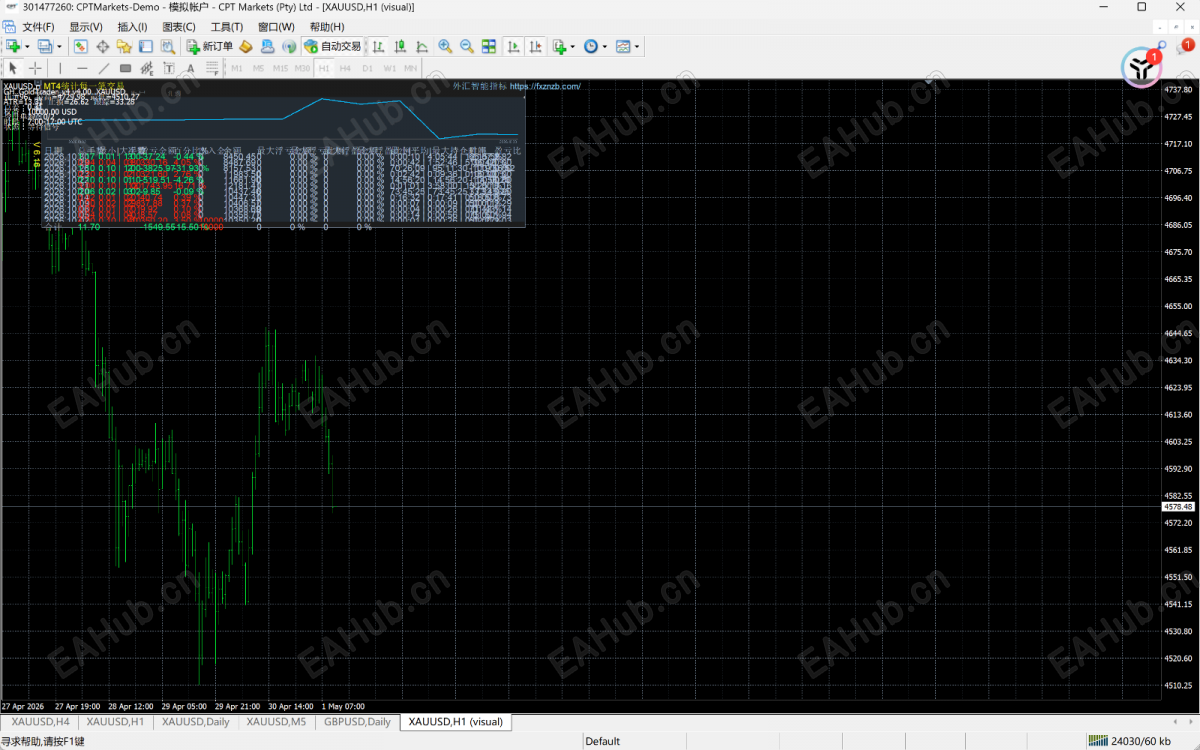Open the 文件(F) menu
The image size is (1200, 750).
tap(38, 27)
